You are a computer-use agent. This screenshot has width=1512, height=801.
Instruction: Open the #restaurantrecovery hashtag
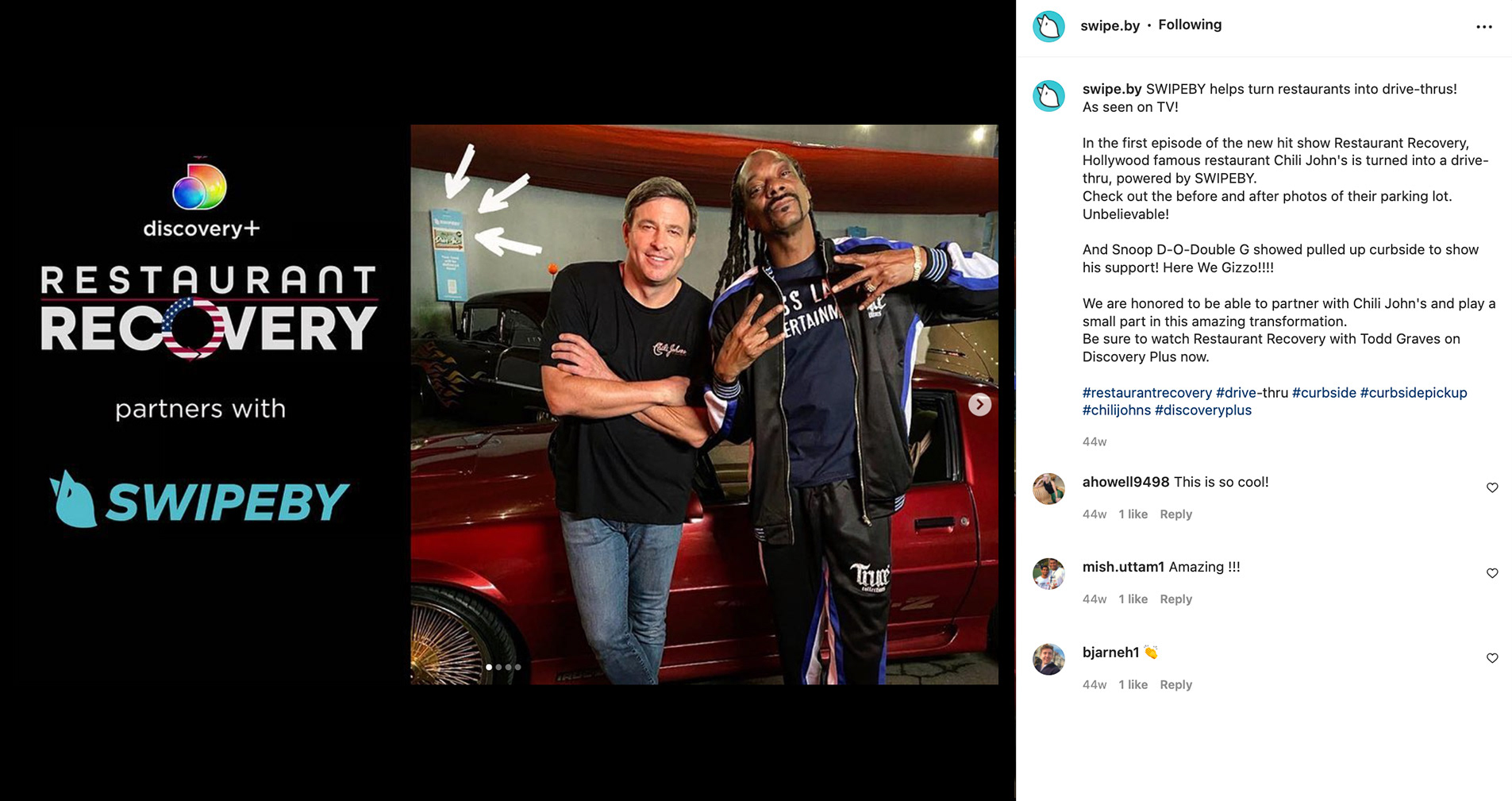[x=1147, y=393]
